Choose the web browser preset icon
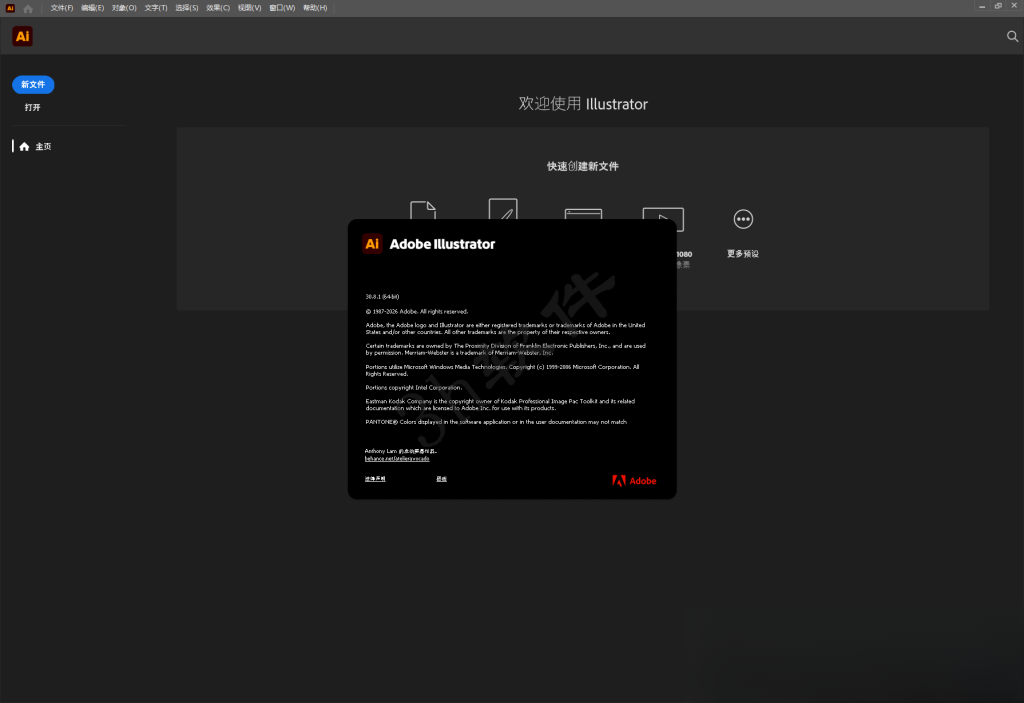This screenshot has width=1024, height=703. pyautogui.click(x=583, y=214)
